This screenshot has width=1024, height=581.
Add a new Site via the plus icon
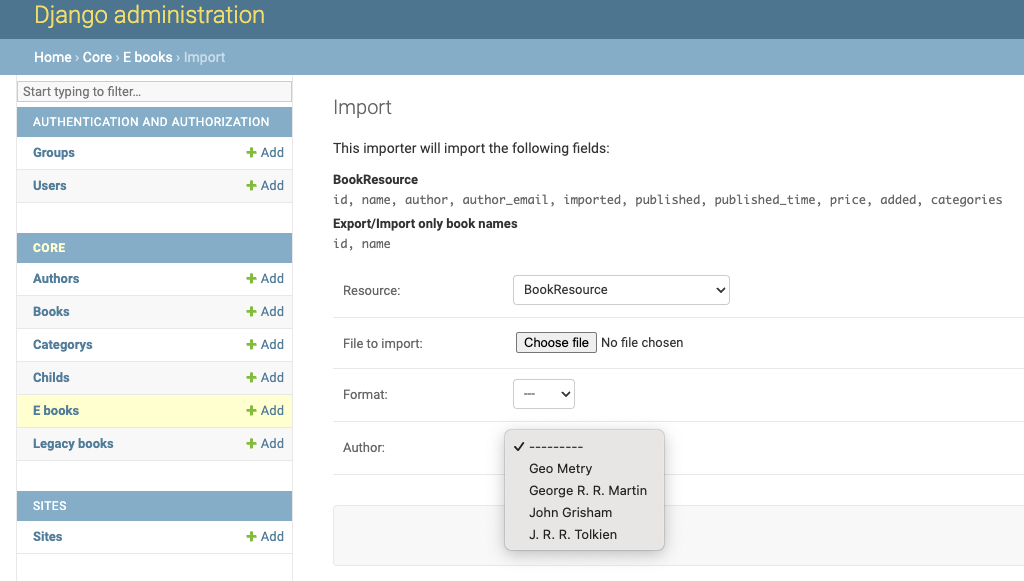pos(265,536)
